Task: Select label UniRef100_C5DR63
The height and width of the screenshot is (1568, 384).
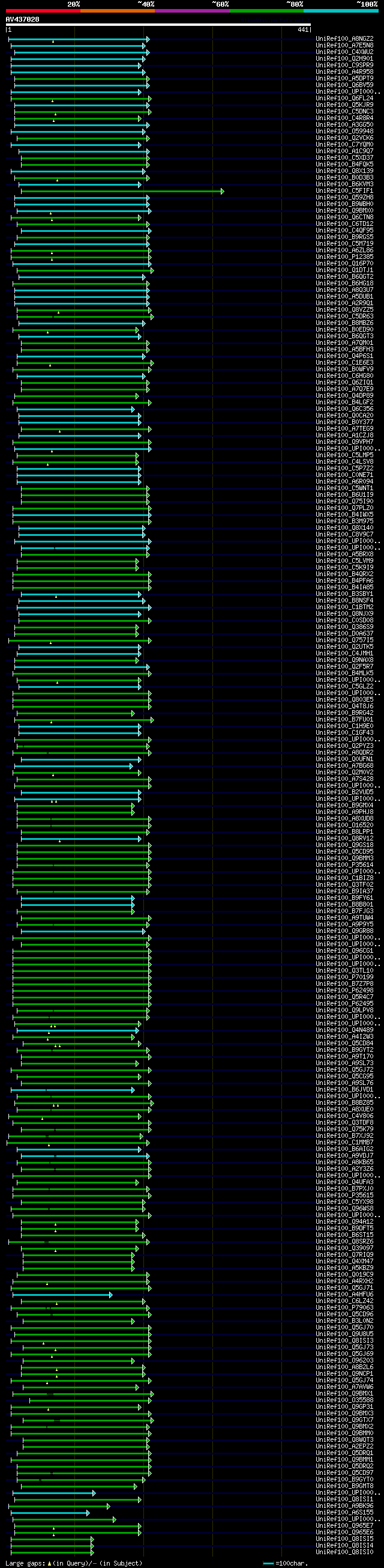Action: pos(344,317)
